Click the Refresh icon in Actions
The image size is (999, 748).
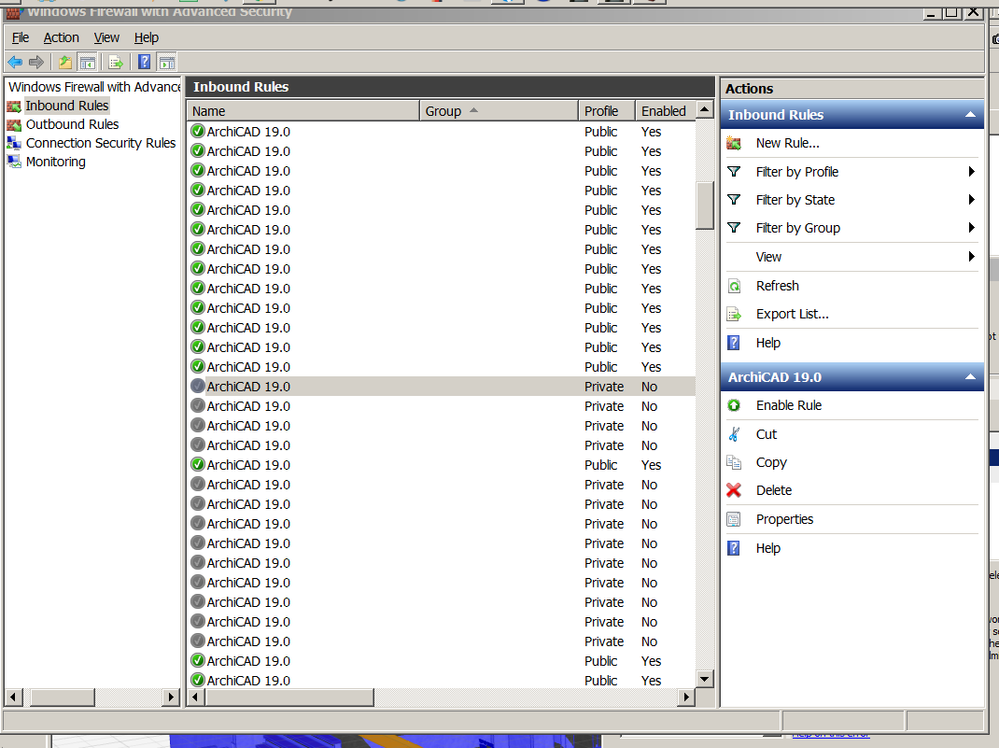coord(734,286)
